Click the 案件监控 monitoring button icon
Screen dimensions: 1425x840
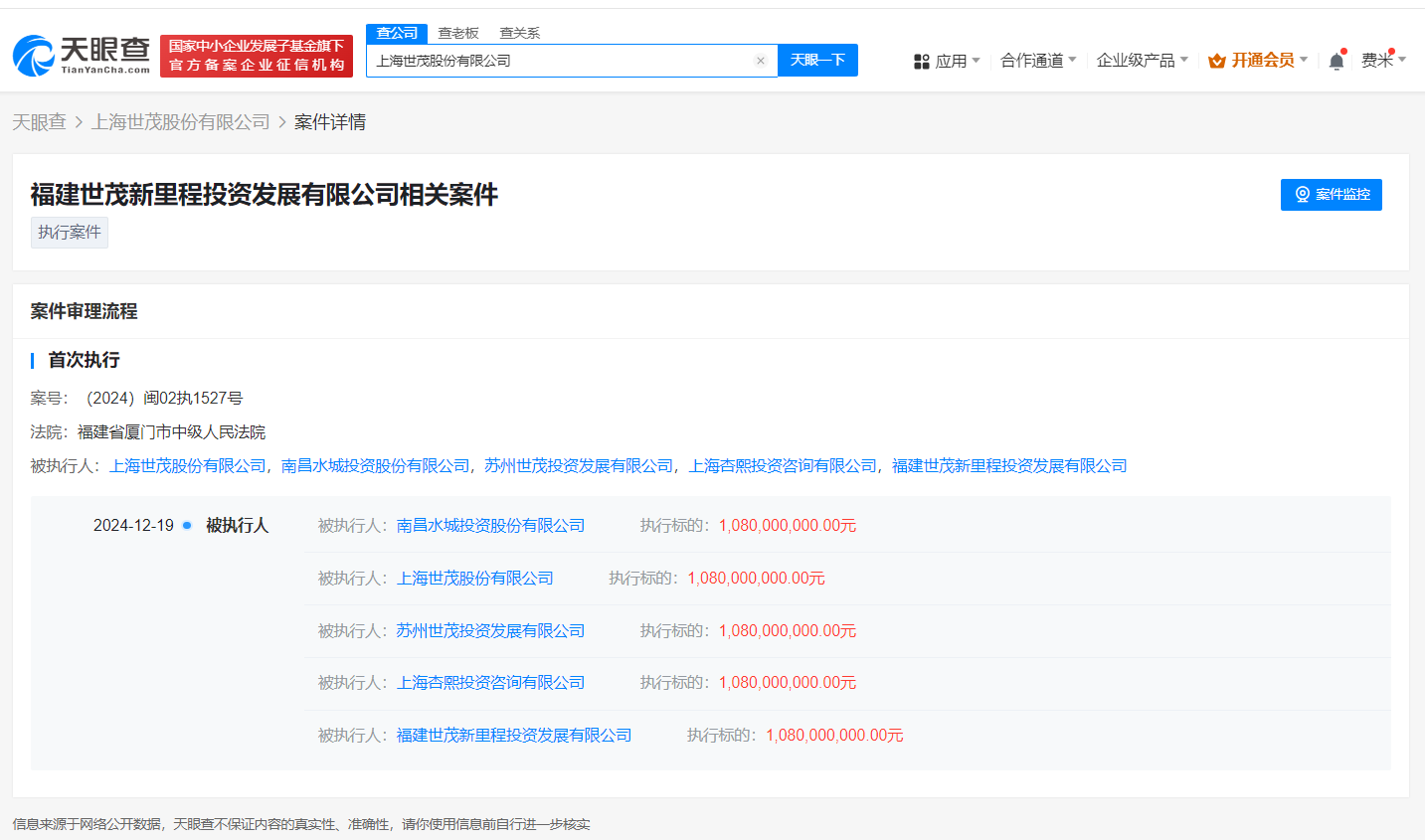(x=1302, y=194)
